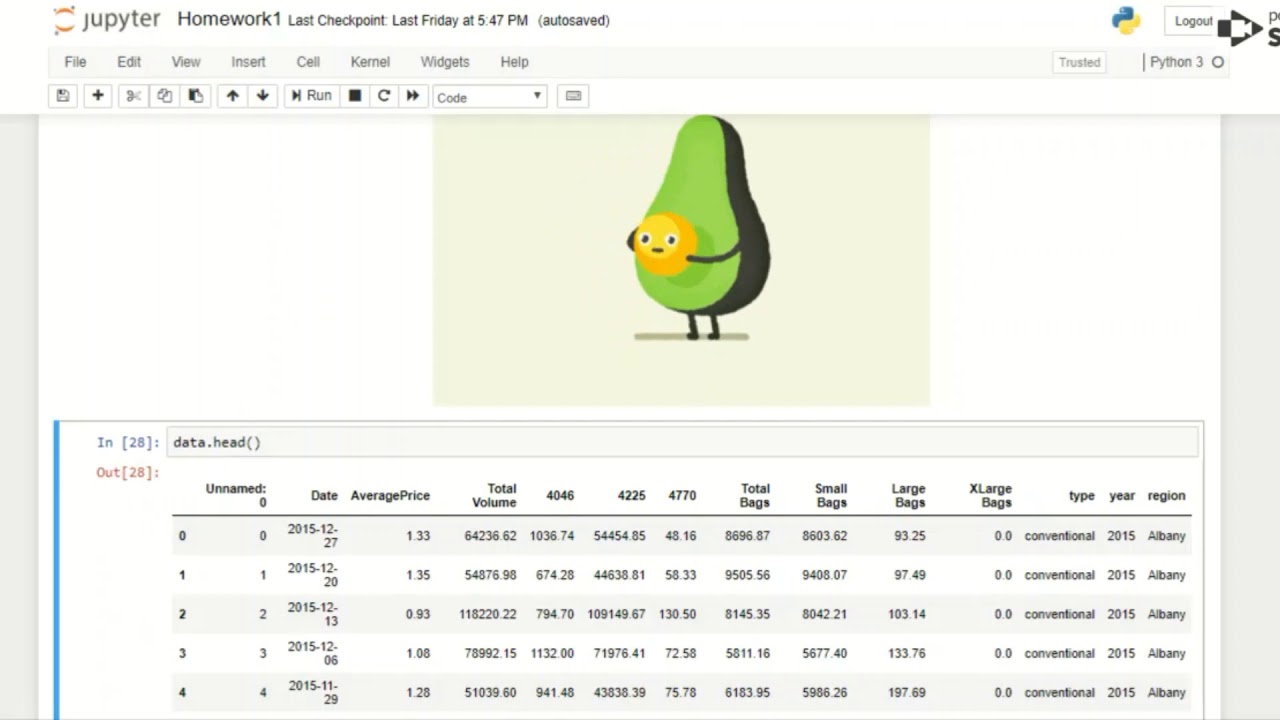1280x720 pixels.
Task: Open the Widgets menu
Action: click(x=445, y=62)
